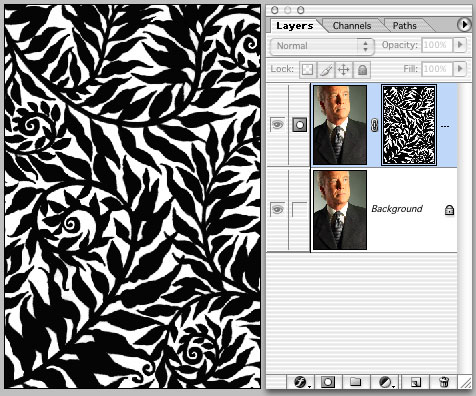Add a layer mask using bottom icon
Screen dimensions: 476x396
(327, 382)
